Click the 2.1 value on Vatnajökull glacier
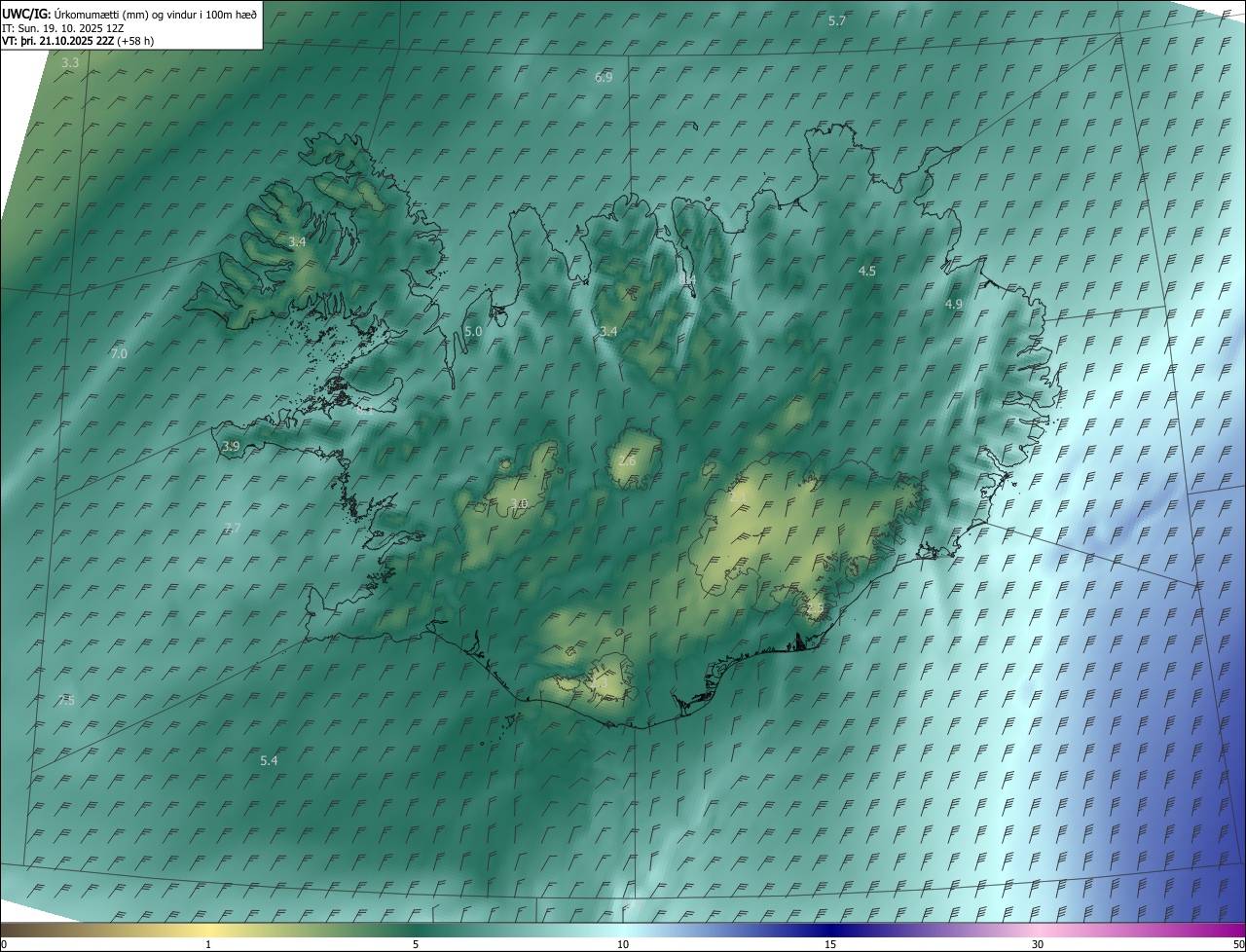 (x=737, y=497)
